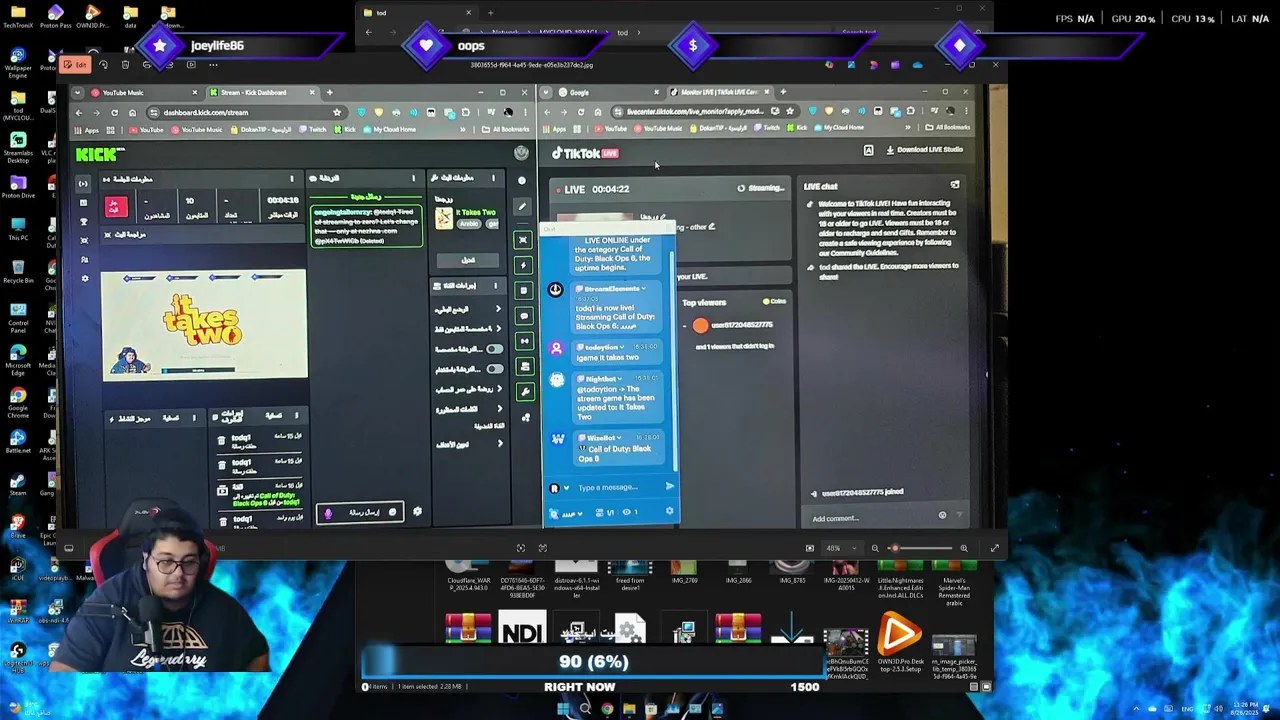The width and height of the screenshot is (1280, 720).
Task: Bookmark Kick page with star icon
Action: [337, 112]
